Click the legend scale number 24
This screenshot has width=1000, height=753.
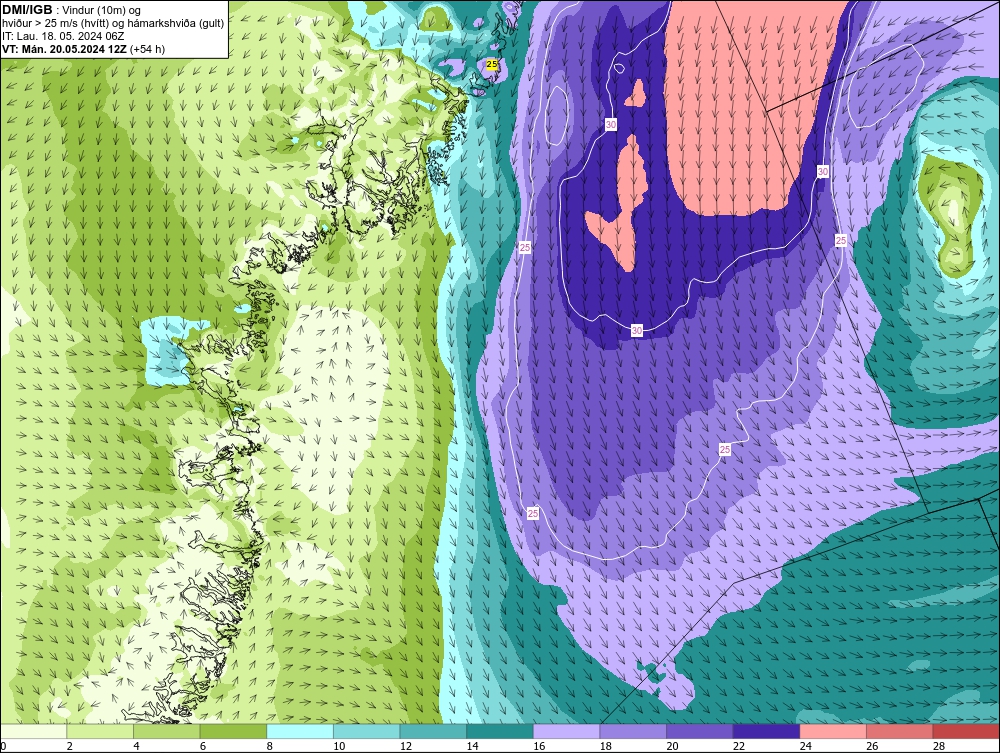[805, 746]
